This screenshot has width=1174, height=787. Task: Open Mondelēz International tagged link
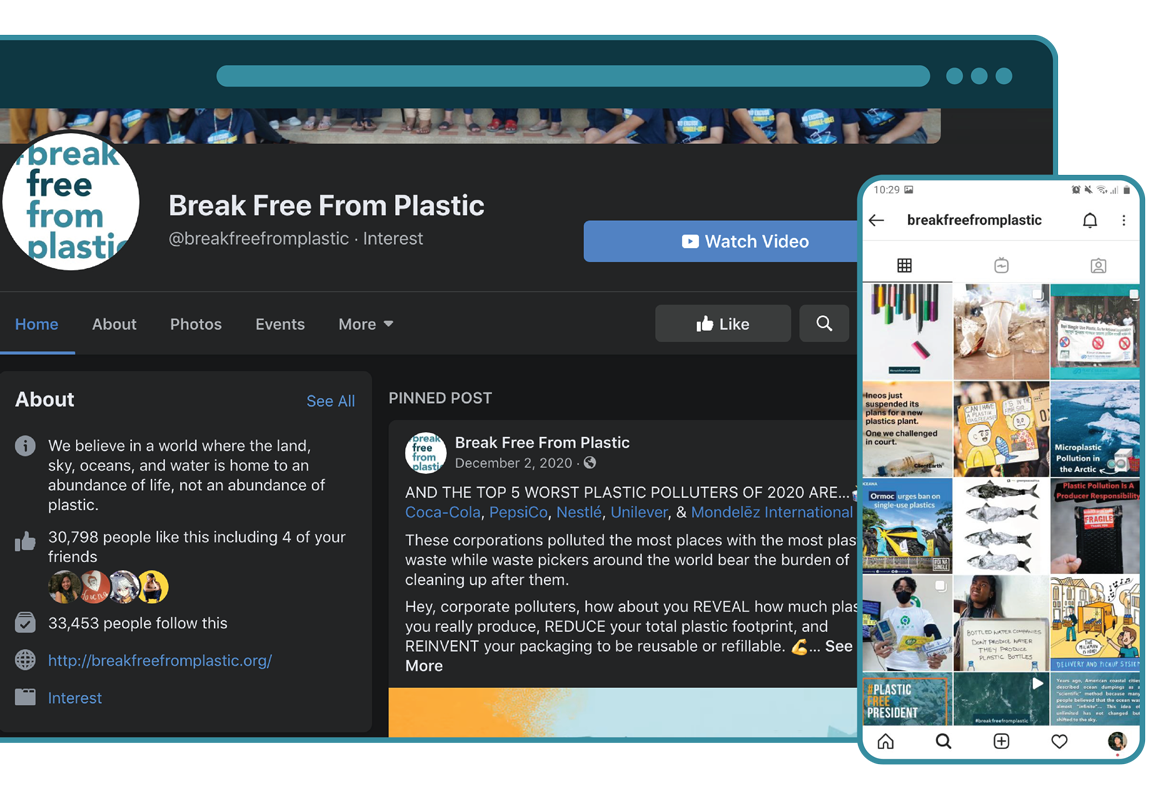pyautogui.click(x=772, y=512)
